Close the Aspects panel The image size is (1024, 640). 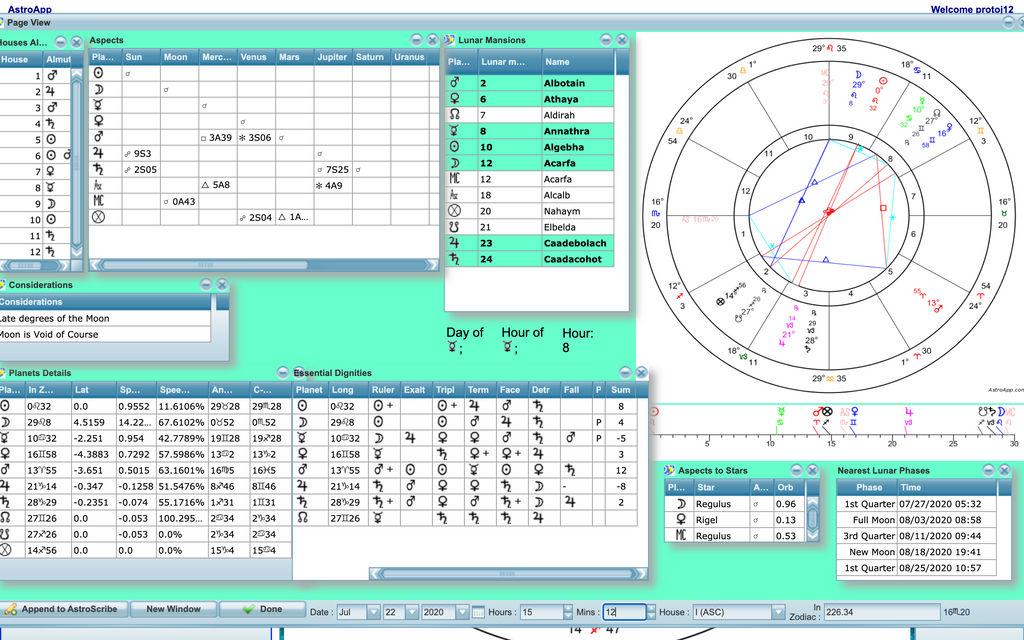(432, 40)
